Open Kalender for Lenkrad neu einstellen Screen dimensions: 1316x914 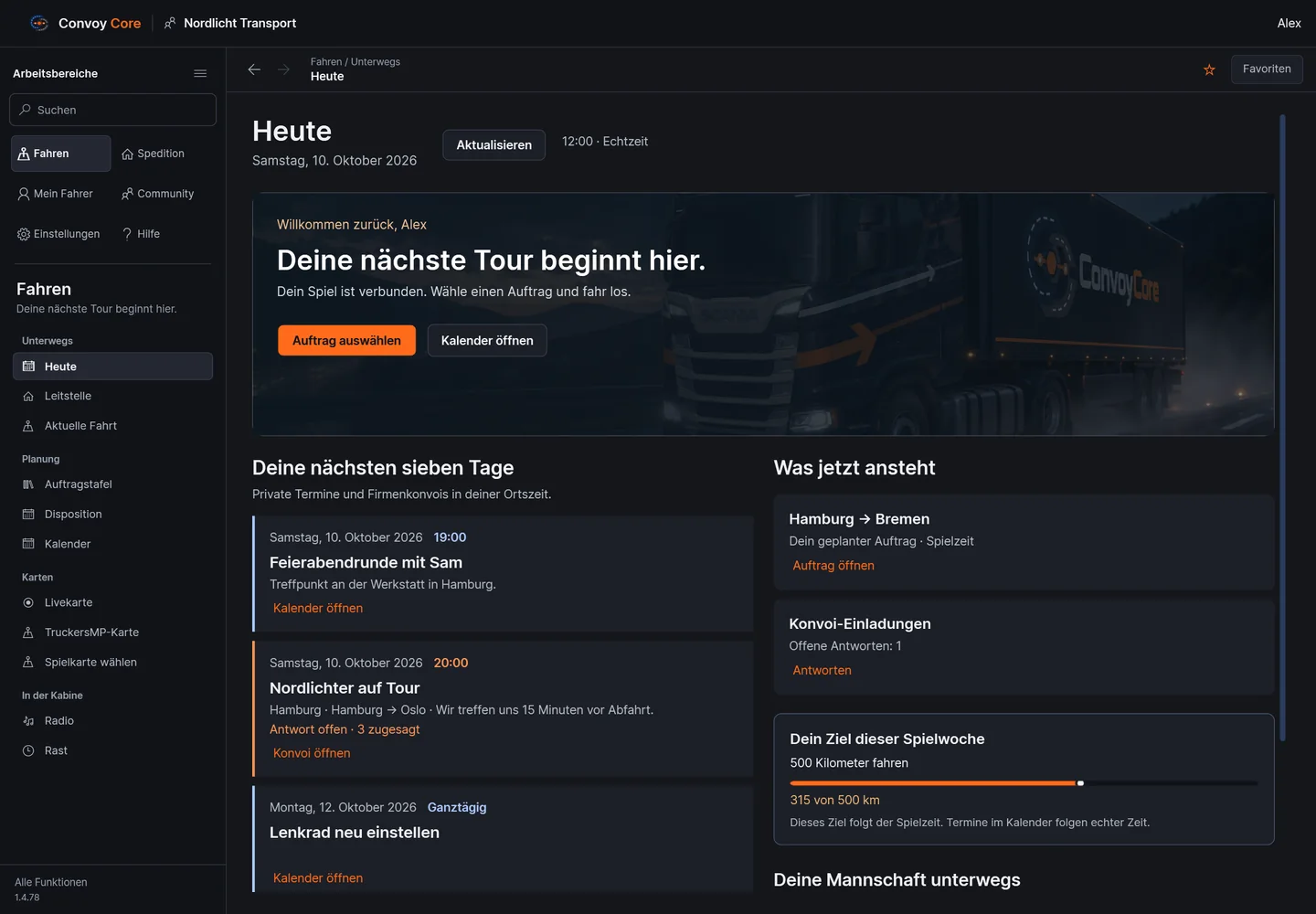pyautogui.click(x=318, y=878)
